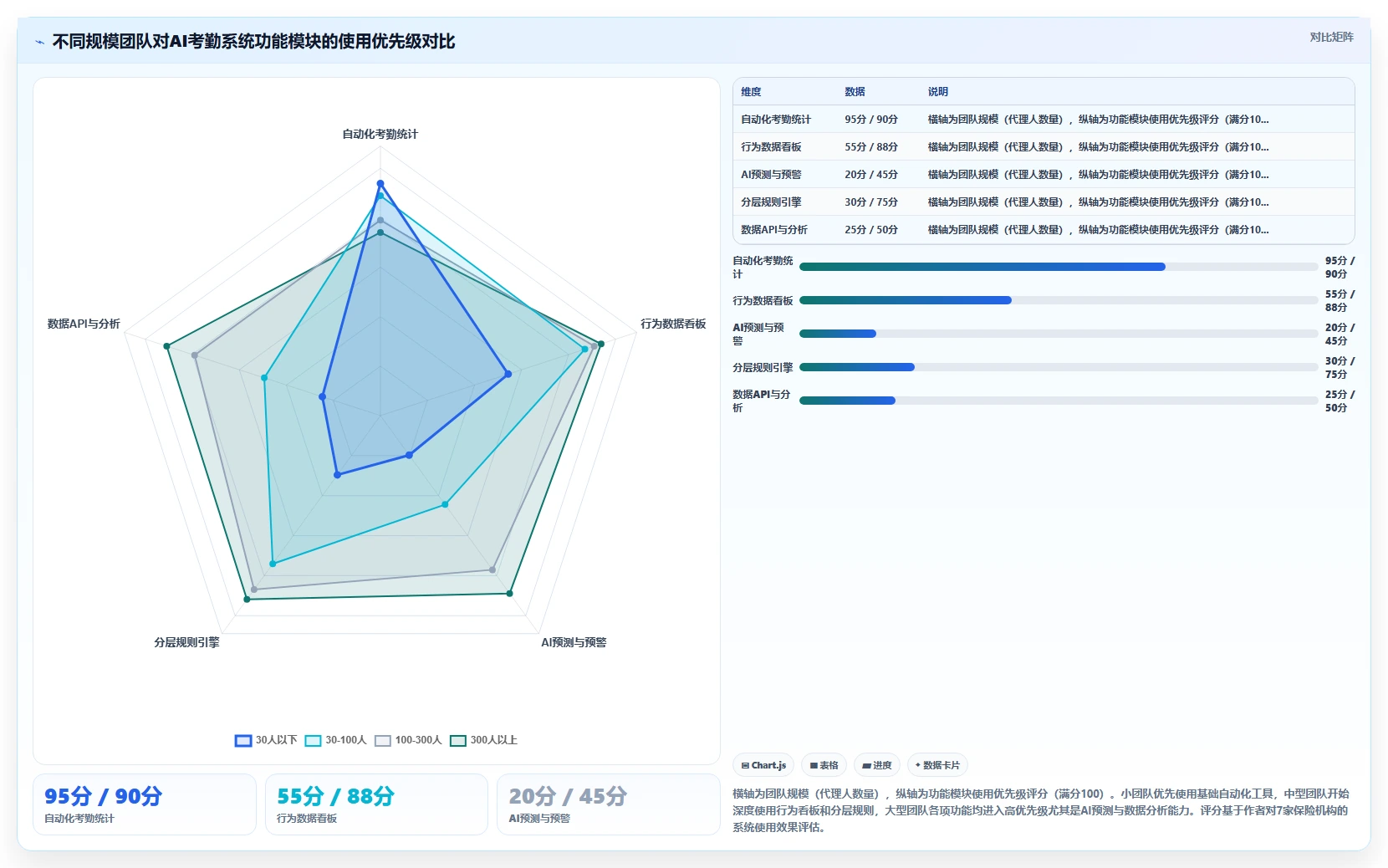This screenshot has height=868, width=1388.
Task: Select the 表格 tag
Action: pyautogui.click(x=824, y=765)
